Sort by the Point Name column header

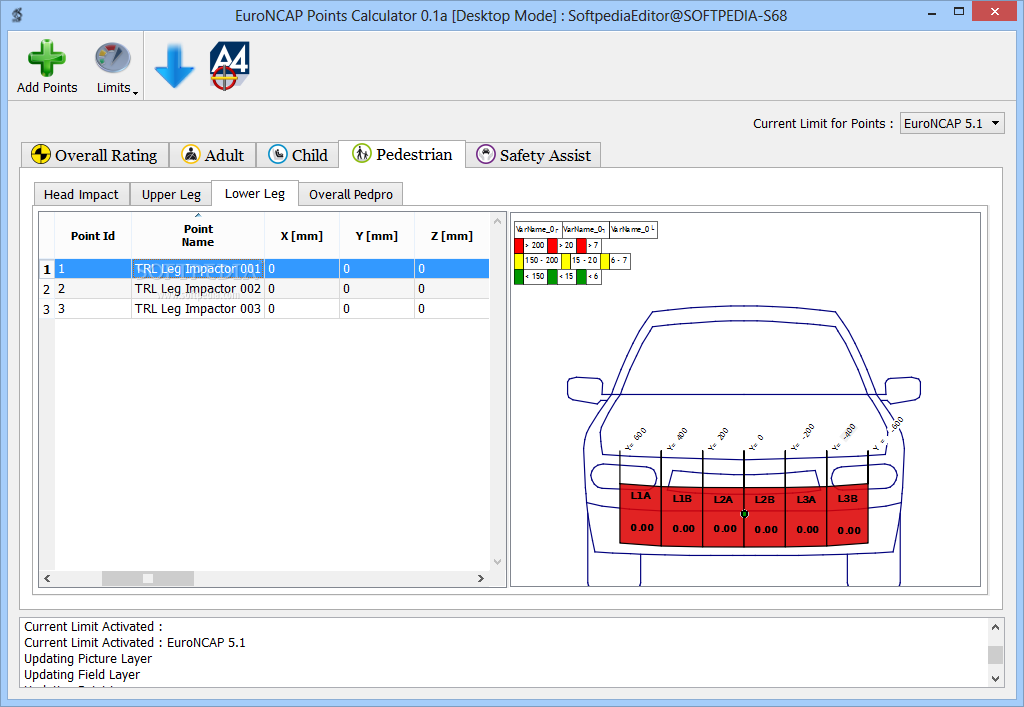(x=198, y=236)
